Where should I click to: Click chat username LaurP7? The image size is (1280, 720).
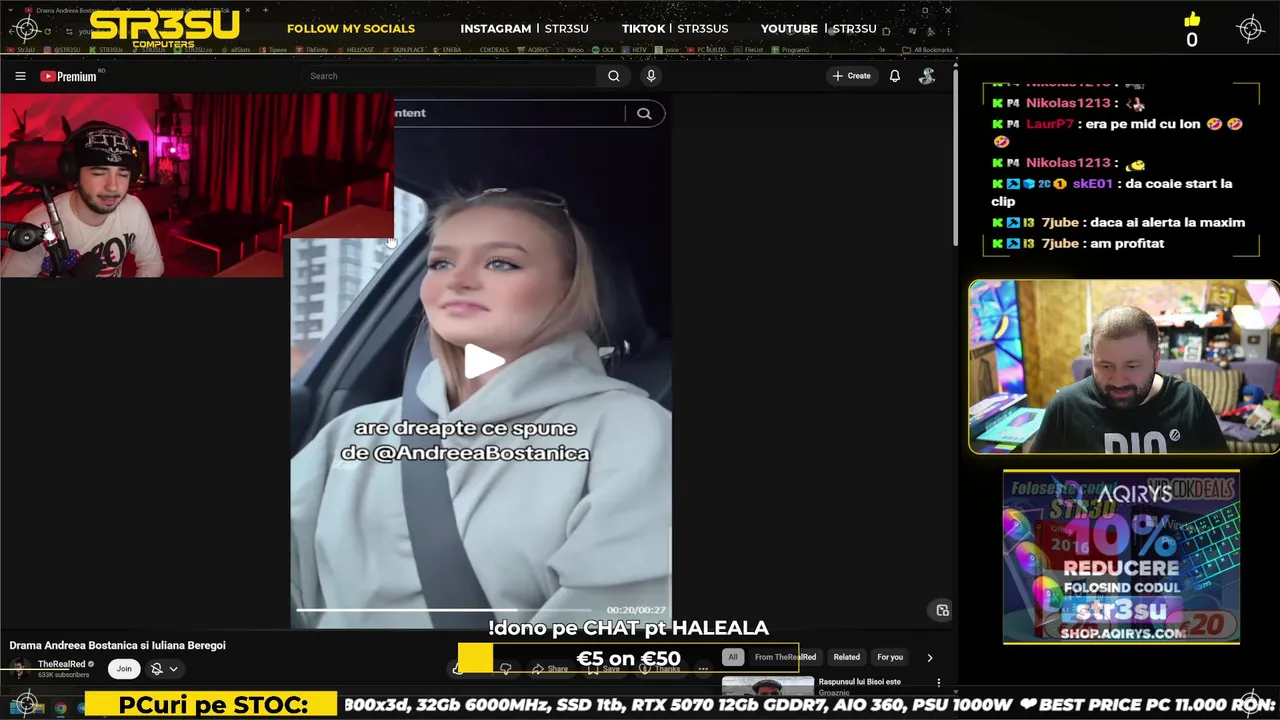[x=1050, y=123]
